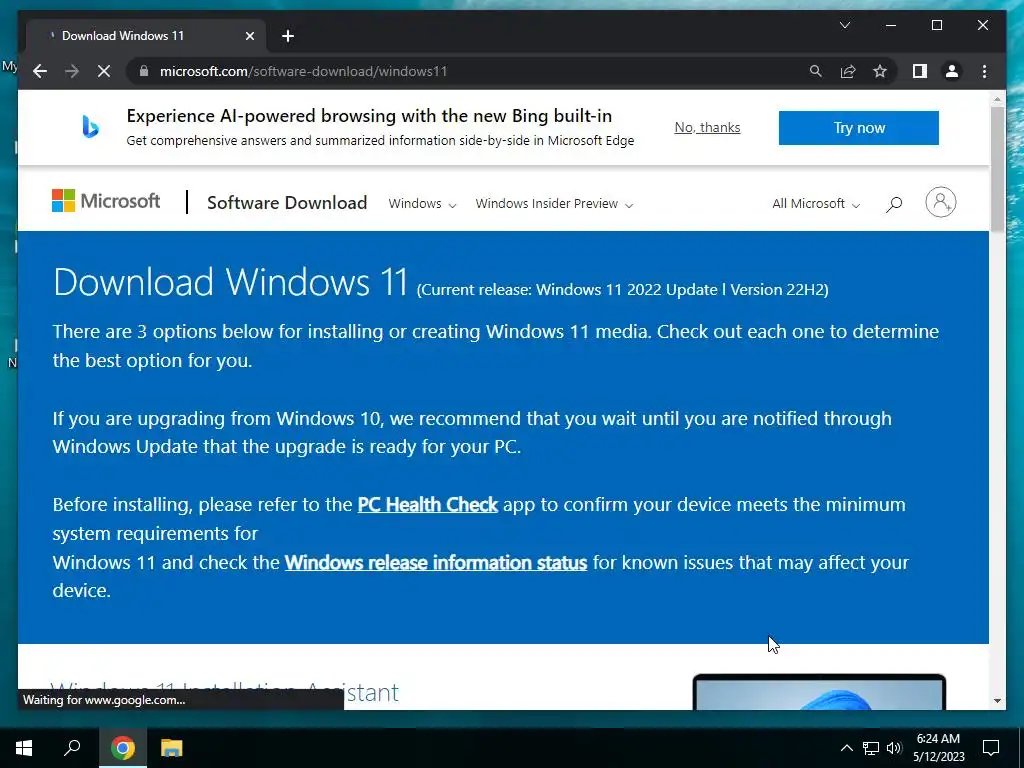Expand Windows Insider Preview menu
The width and height of the screenshot is (1024, 768).
pos(554,204)
